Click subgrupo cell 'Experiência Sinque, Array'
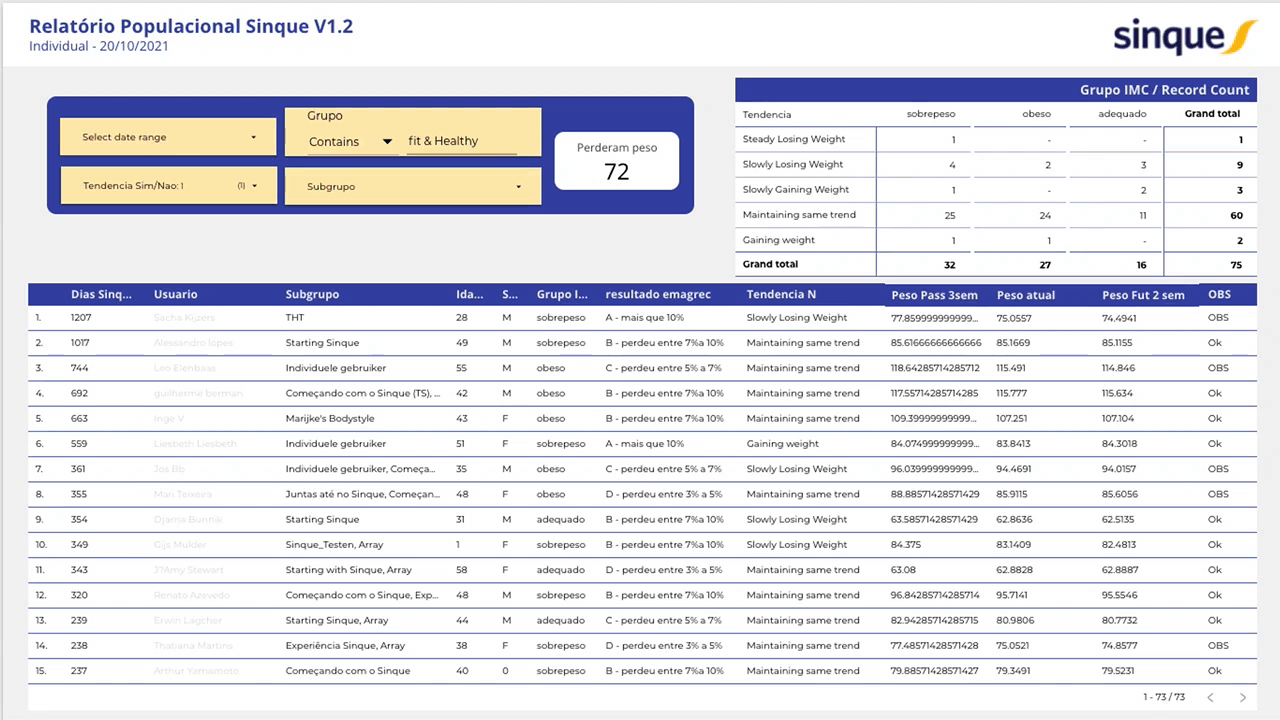Image resolution: width=1280 pixels, height=720 pixels. [345, 645]
